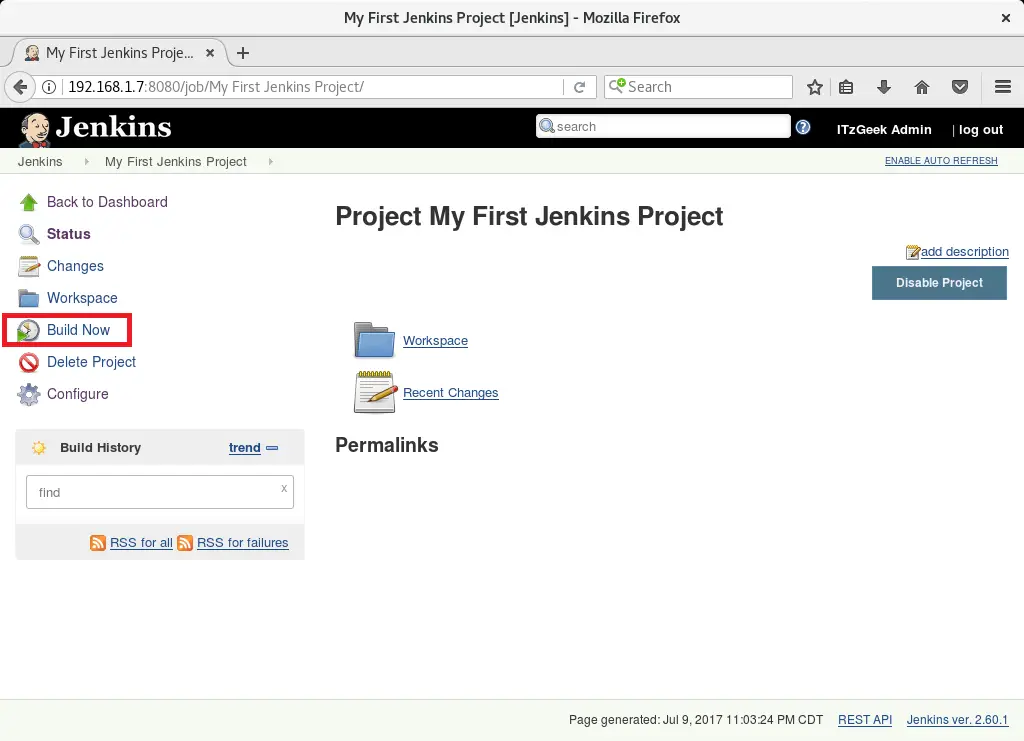This screenshot has width=1024, height=741.
Task: Open Jenkins search help question mark icon
Action: click(803, 127)
